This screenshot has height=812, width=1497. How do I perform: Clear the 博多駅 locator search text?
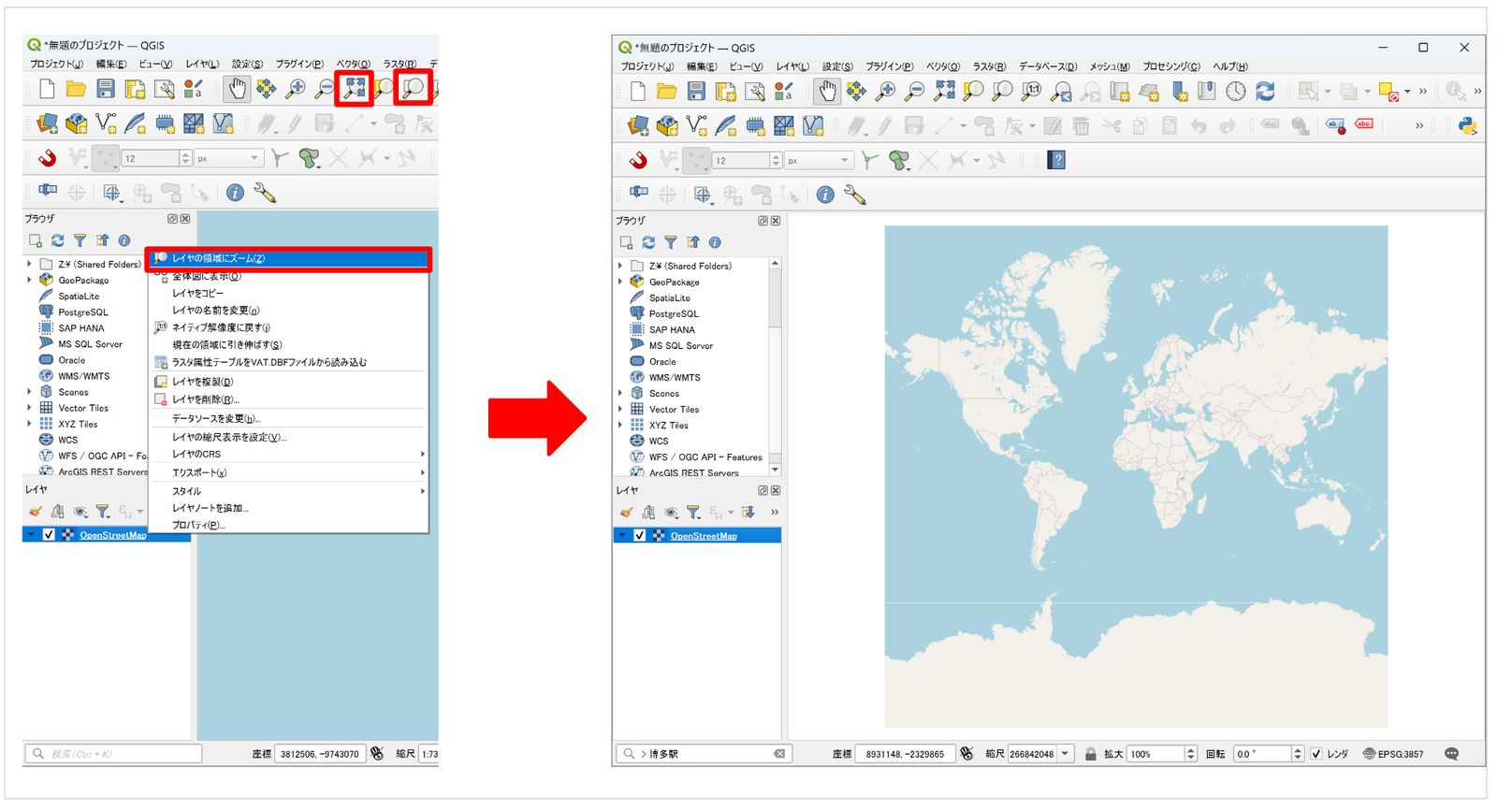point(778,754)
